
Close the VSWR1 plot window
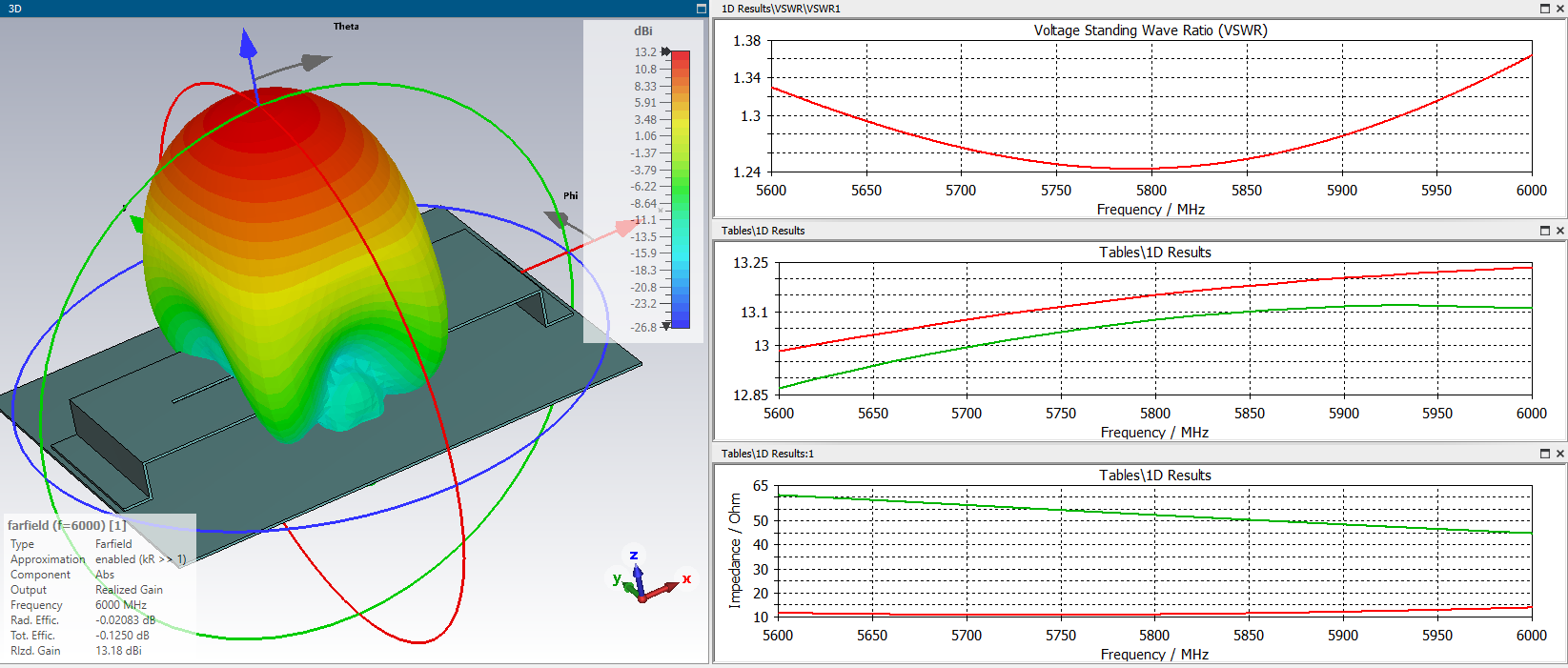1560,9
